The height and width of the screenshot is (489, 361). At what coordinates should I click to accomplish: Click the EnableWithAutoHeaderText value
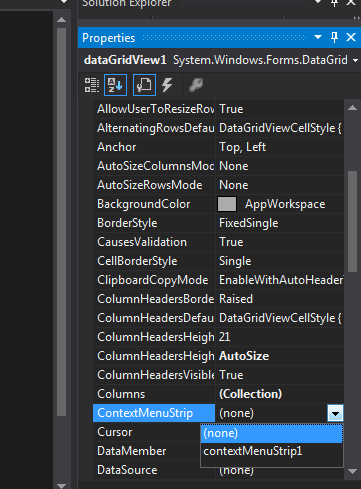pyautogui.click(x=281, y=280)
